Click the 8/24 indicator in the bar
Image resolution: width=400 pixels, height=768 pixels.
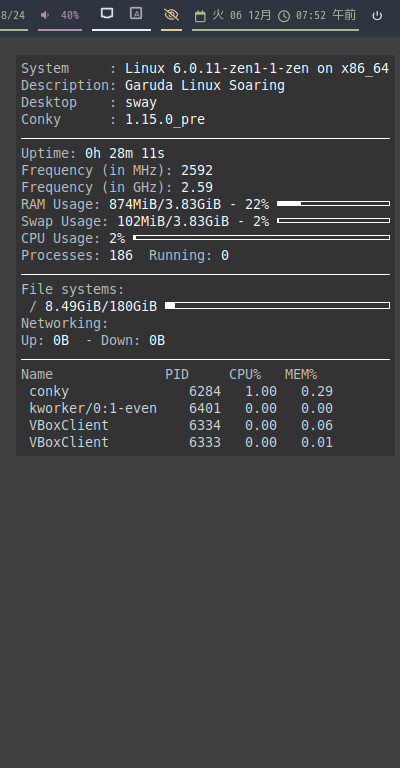[x=12, y=15]
